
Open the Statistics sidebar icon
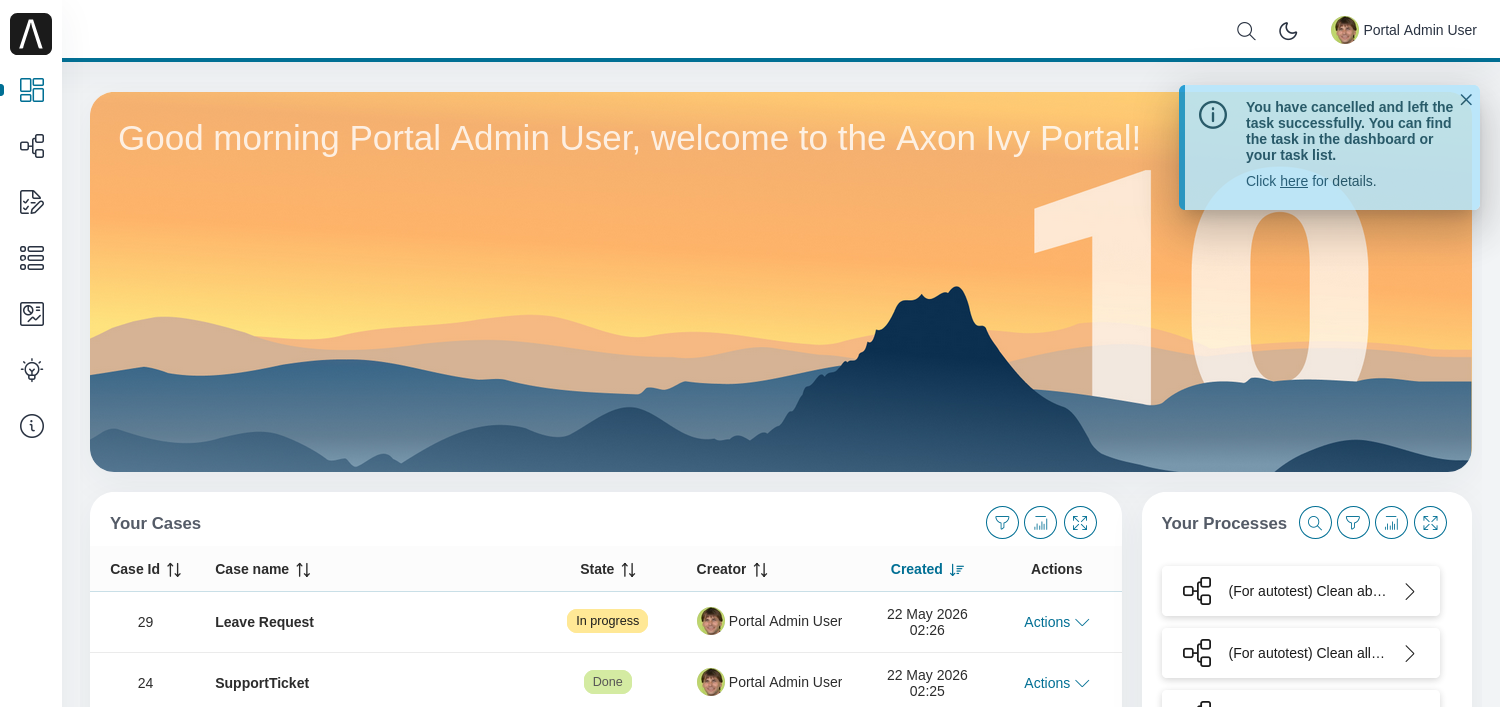point(32,314)
